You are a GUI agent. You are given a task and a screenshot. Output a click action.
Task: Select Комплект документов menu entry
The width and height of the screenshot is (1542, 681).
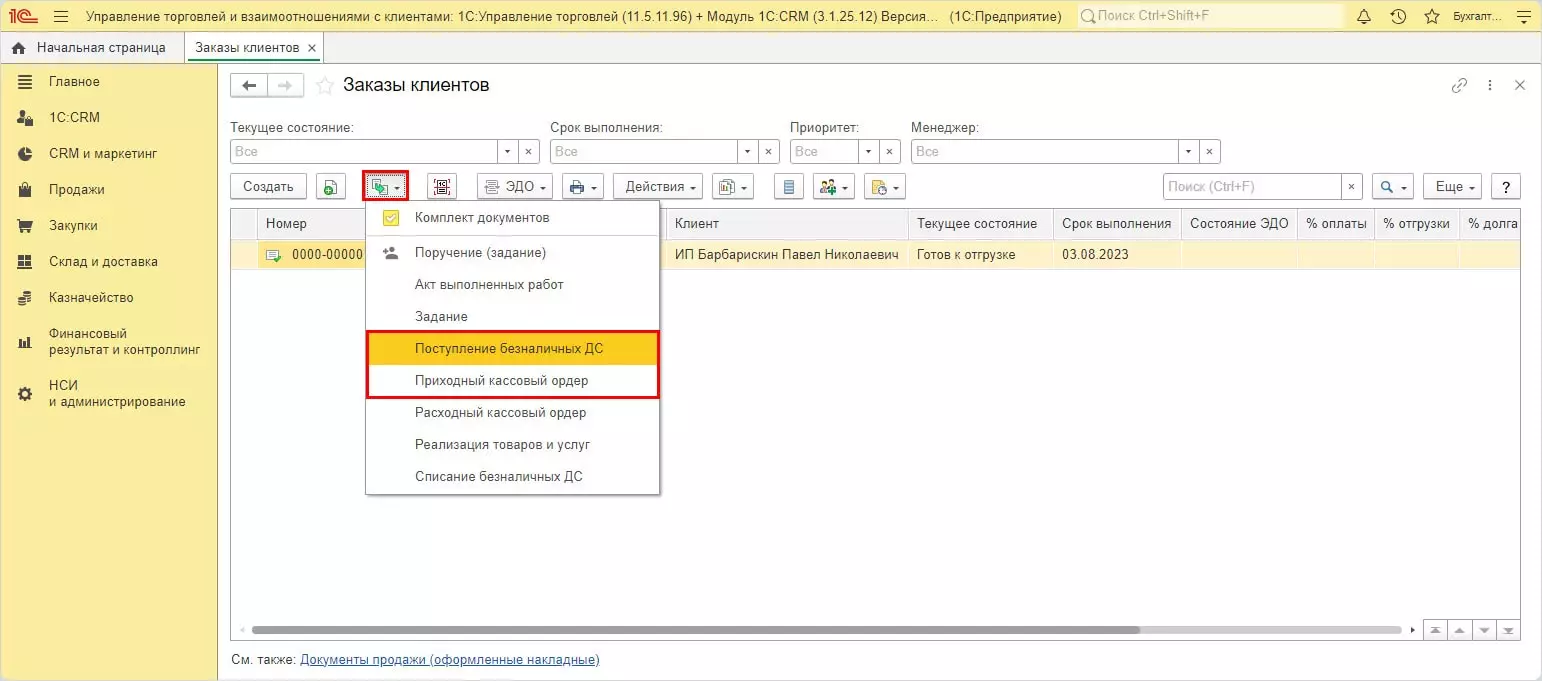[512, 218]
